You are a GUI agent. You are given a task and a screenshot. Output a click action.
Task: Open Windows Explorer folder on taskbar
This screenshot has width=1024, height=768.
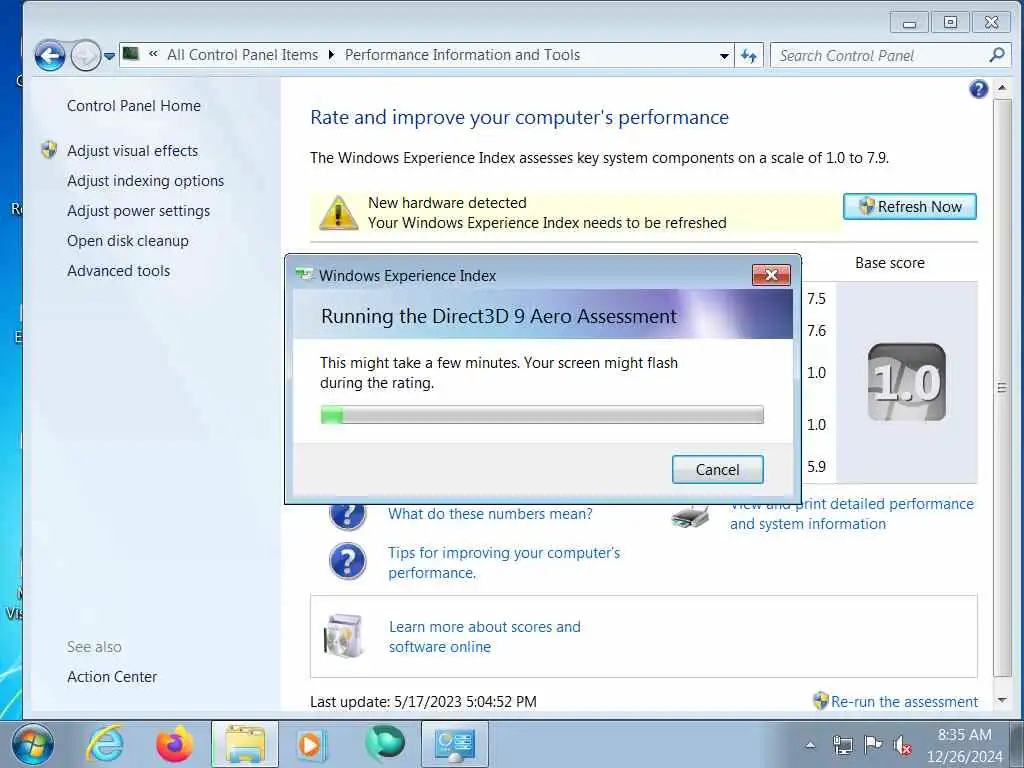[x=245, y=744]
